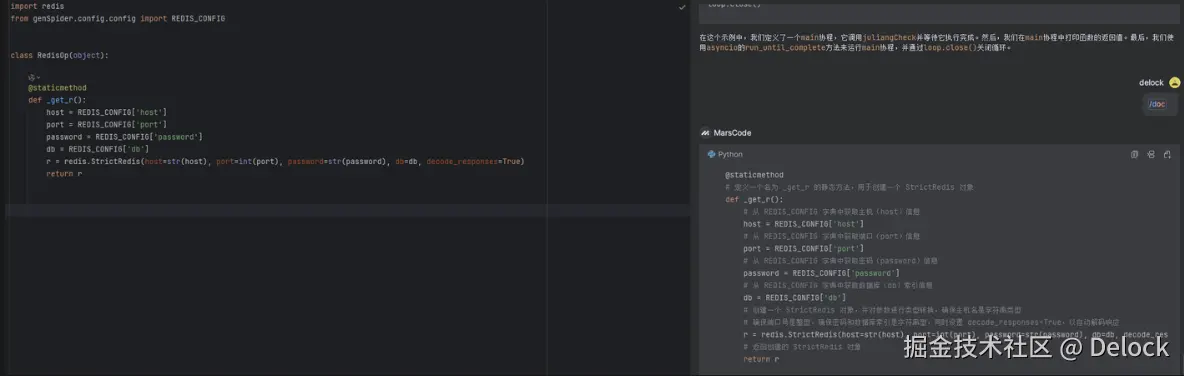Click 'def _get_r():' in the left editor
The height and width of the screenshot is (376, 1184).
tap(57, 100)
